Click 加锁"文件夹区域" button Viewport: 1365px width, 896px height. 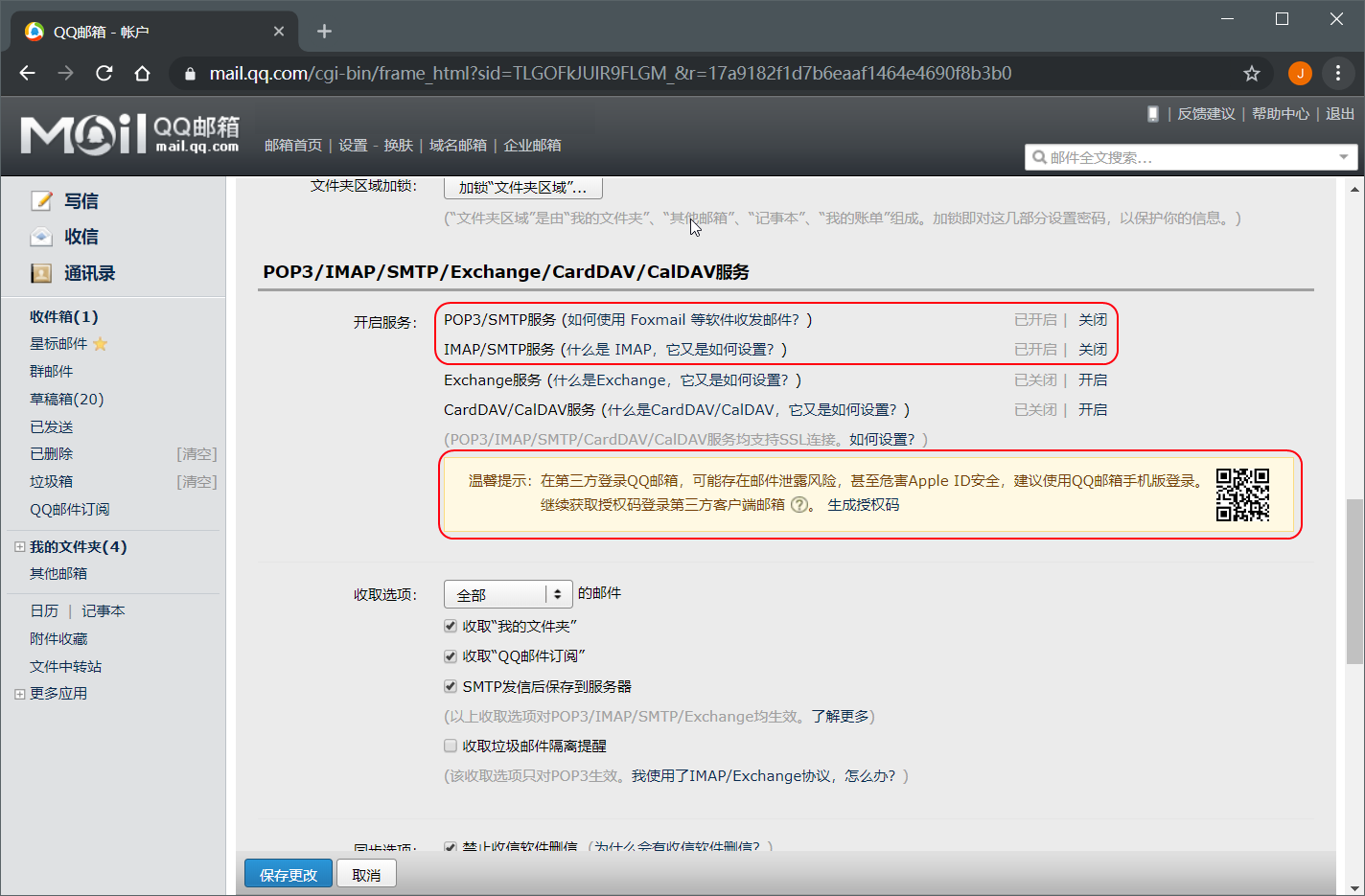point(523,187)
